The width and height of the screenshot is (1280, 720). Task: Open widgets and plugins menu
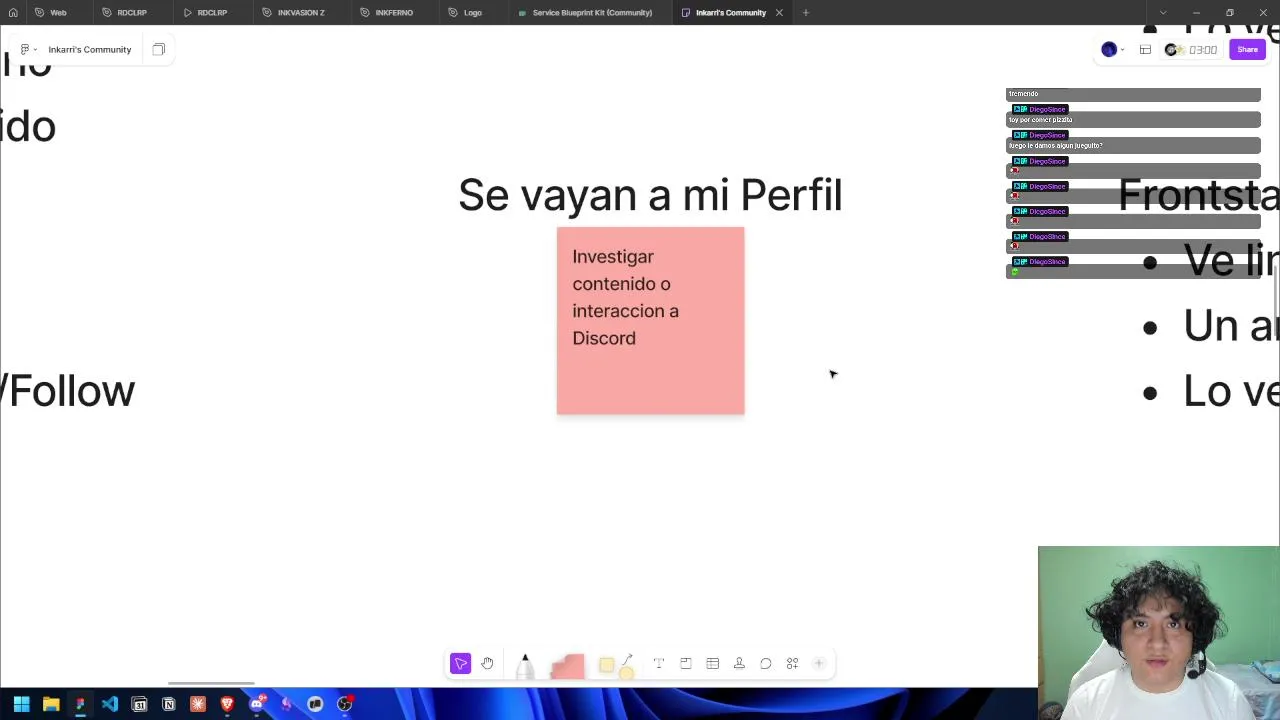[x=792, y=664]
